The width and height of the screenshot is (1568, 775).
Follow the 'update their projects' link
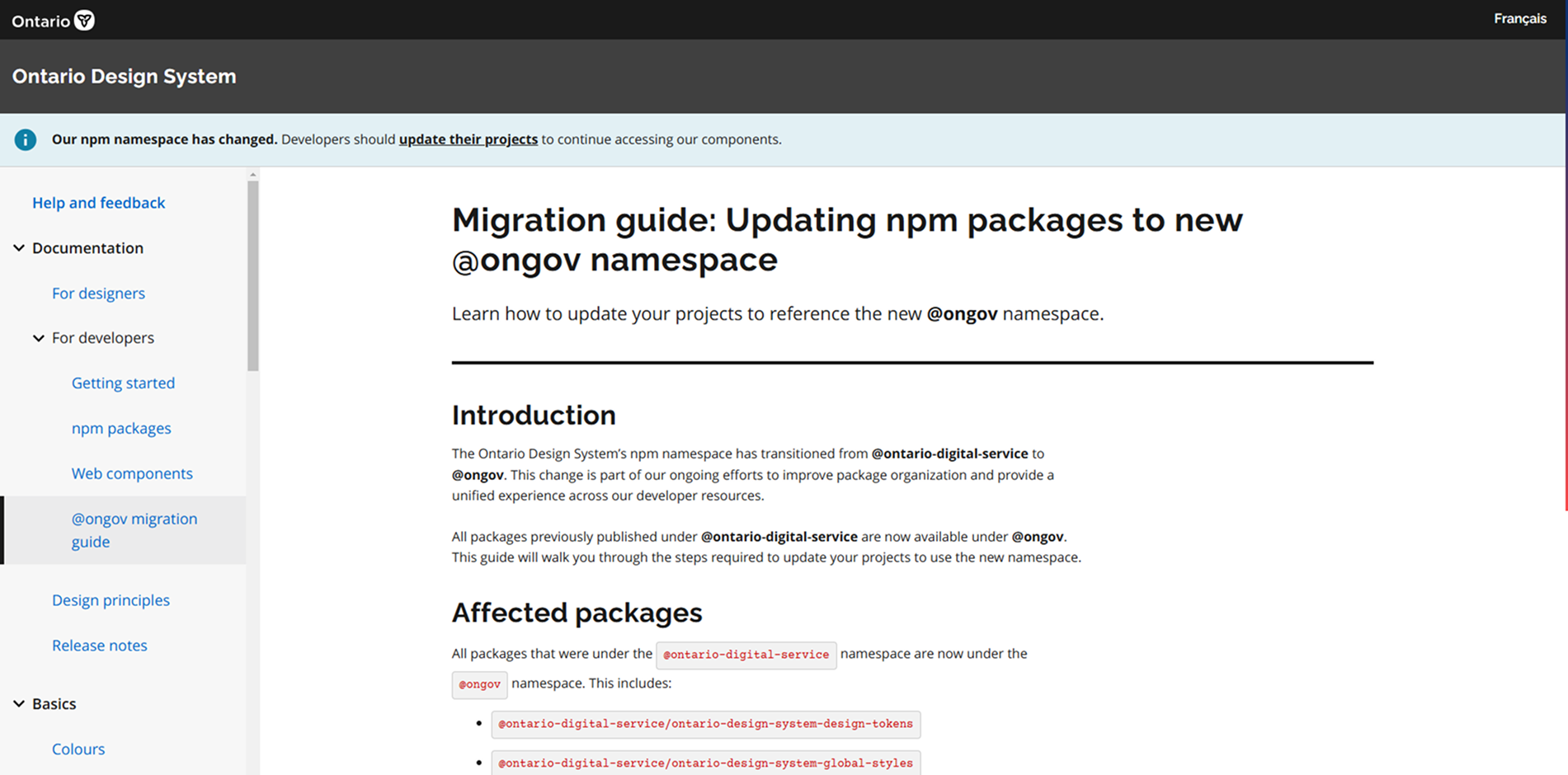tap(468, 139)
